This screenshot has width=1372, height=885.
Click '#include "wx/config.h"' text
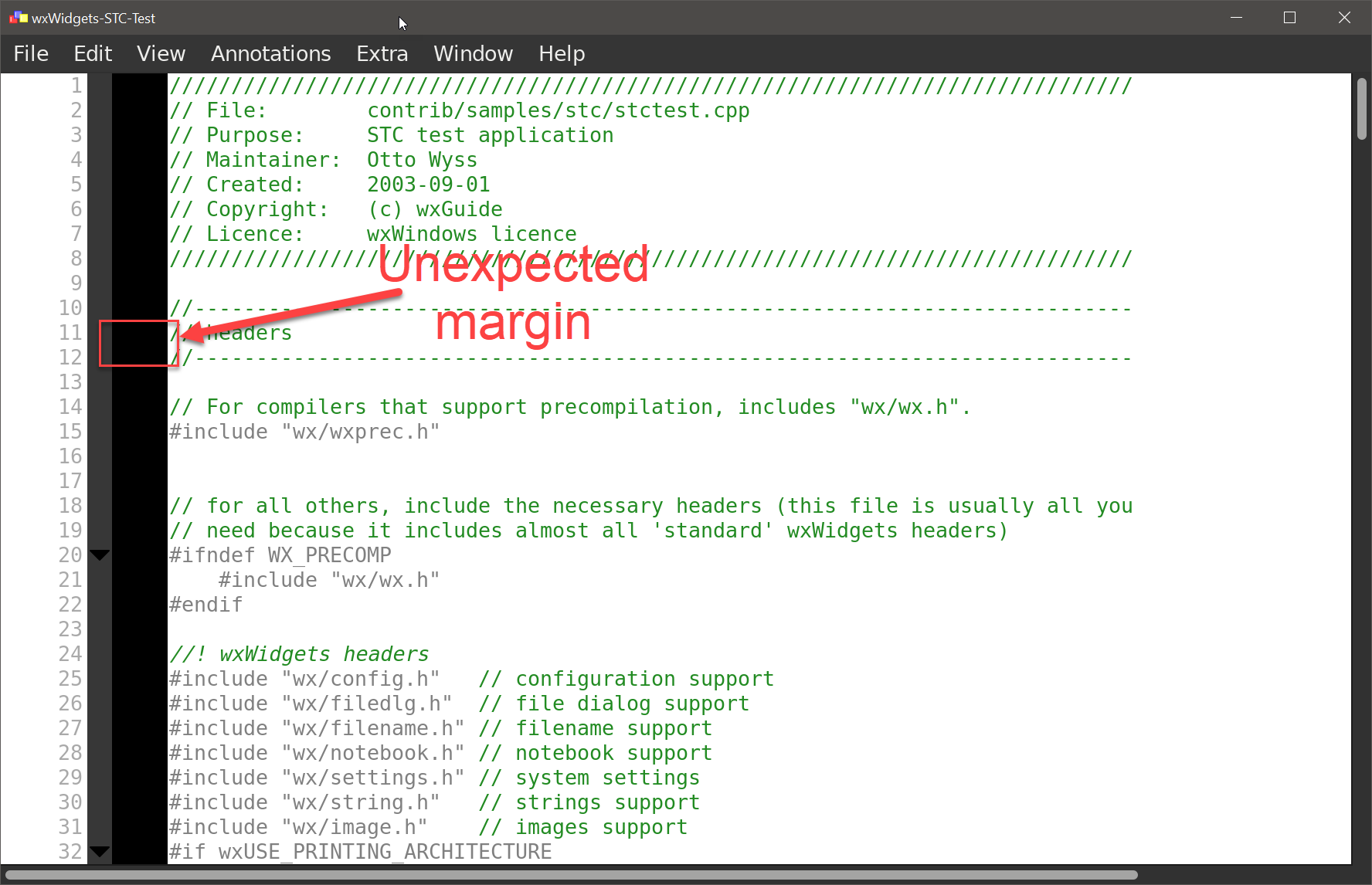pyautogui.click(x=304, y=679)
